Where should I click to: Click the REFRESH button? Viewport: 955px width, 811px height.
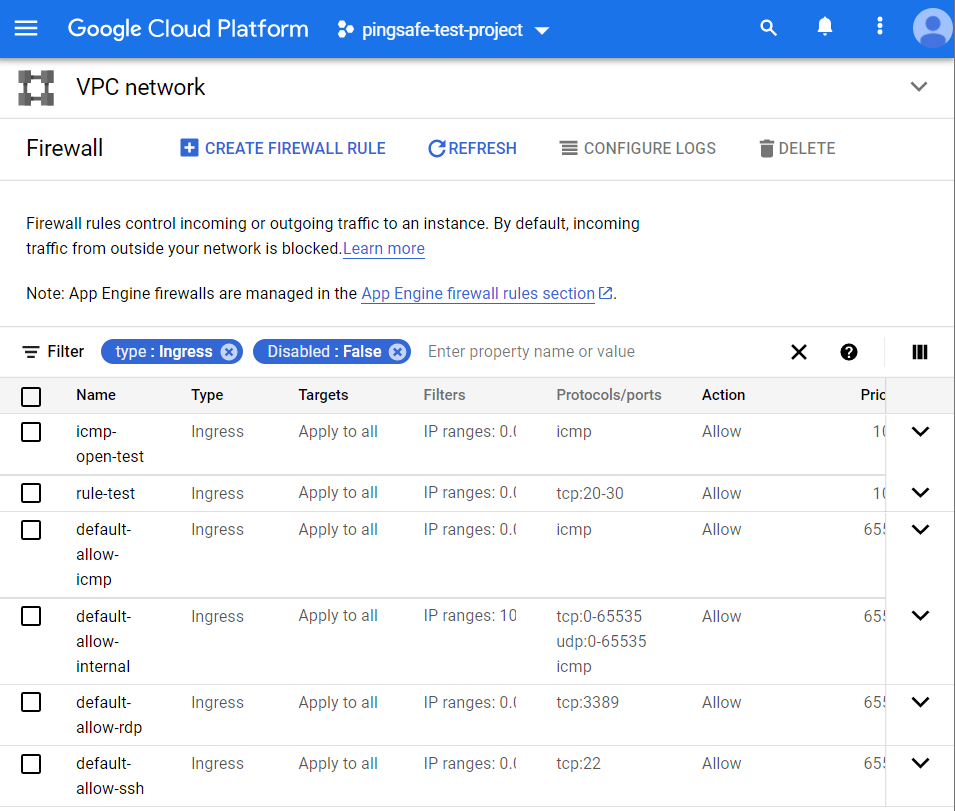click(472, 148)
